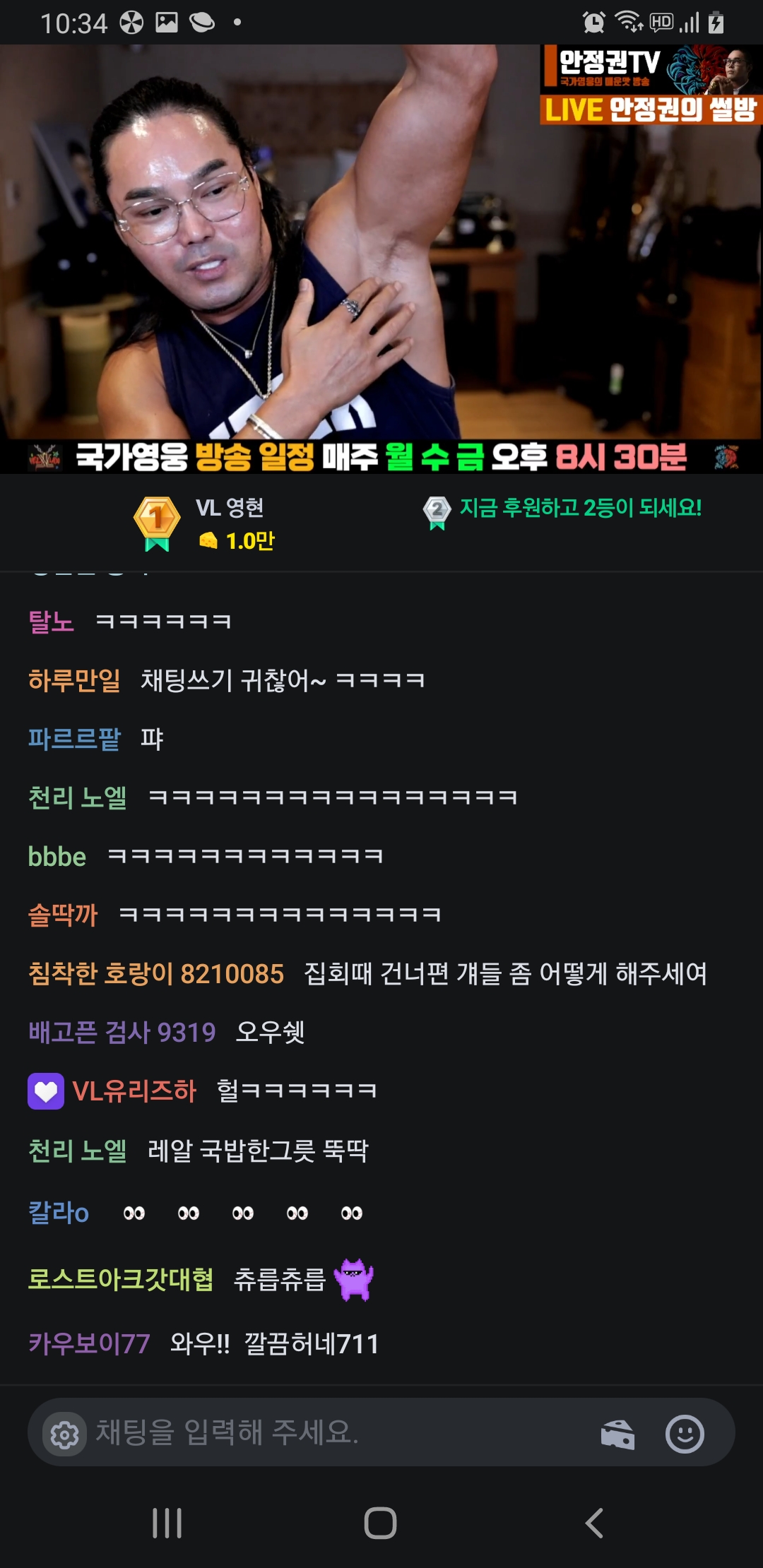Tap username 천리 노엘 laughing message
763x1568 pixels.
[77, 797]
